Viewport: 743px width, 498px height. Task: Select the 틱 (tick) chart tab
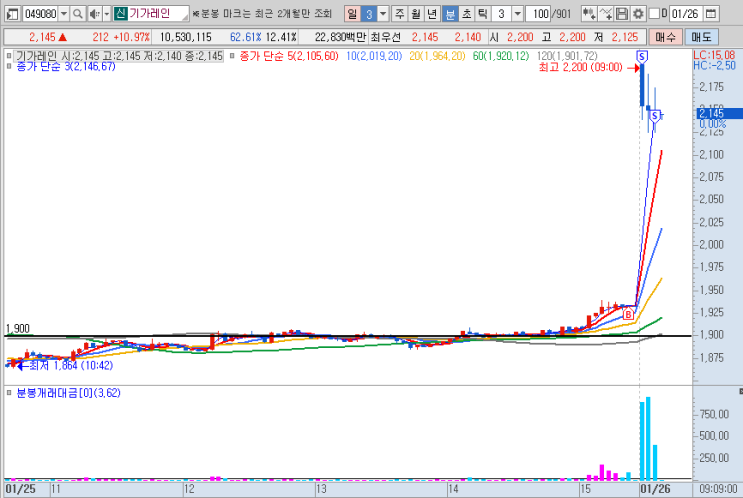(482, 14)
